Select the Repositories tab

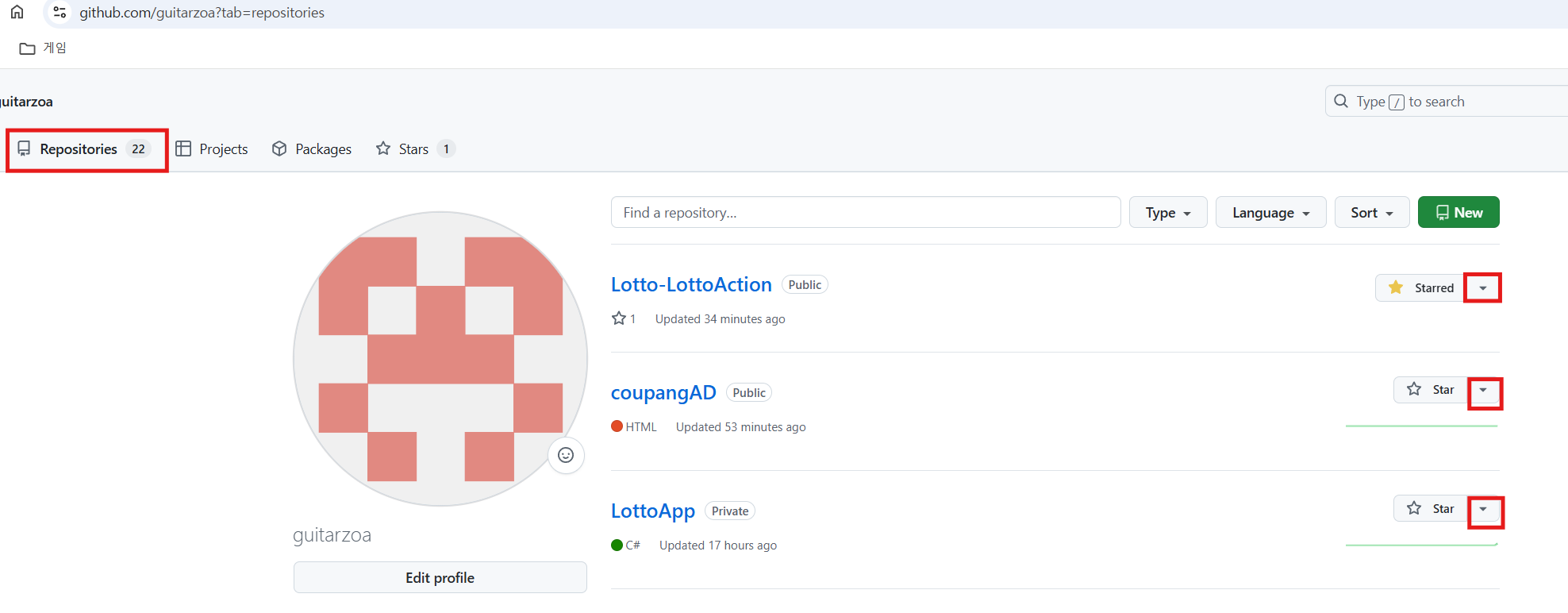(x=85, y=149)
